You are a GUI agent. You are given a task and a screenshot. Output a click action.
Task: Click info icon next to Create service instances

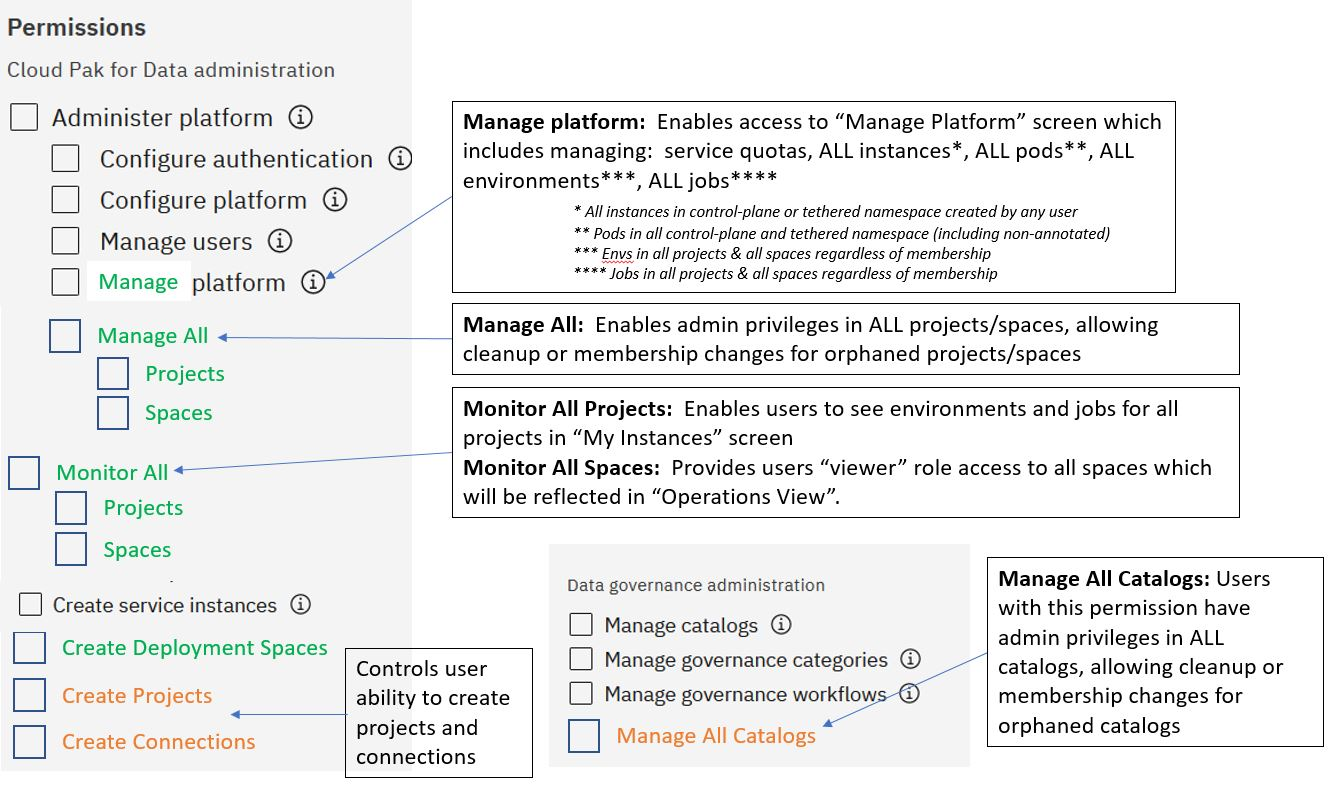[x=300, y=604]
